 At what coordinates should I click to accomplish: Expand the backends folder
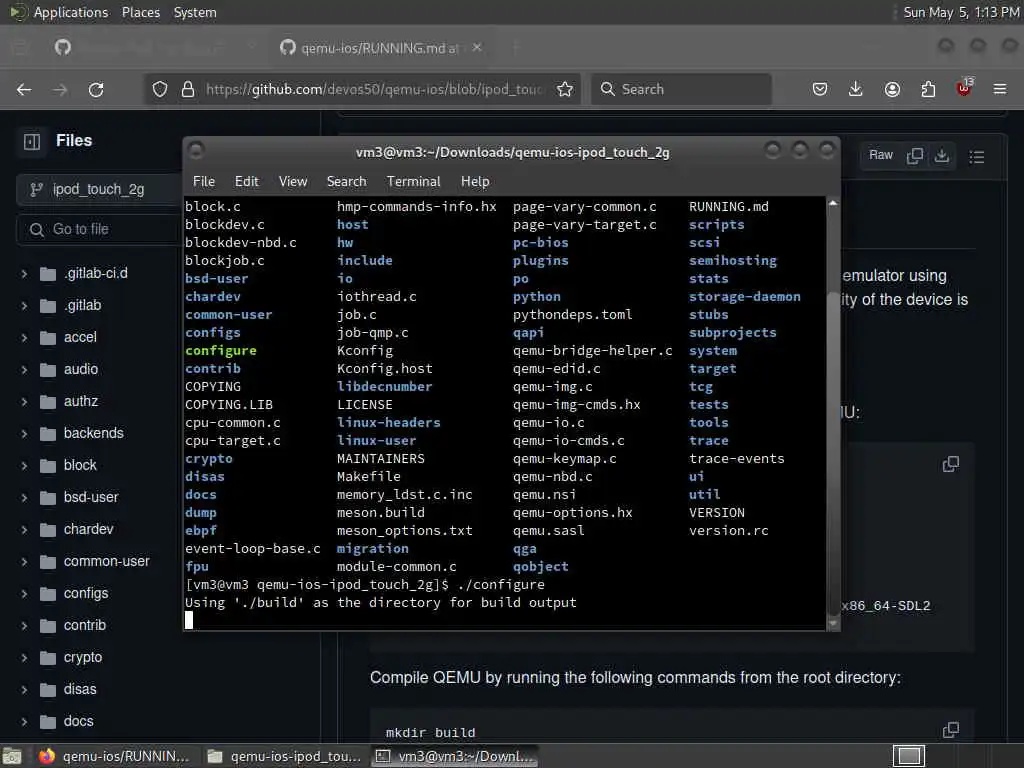click(24, 434)
